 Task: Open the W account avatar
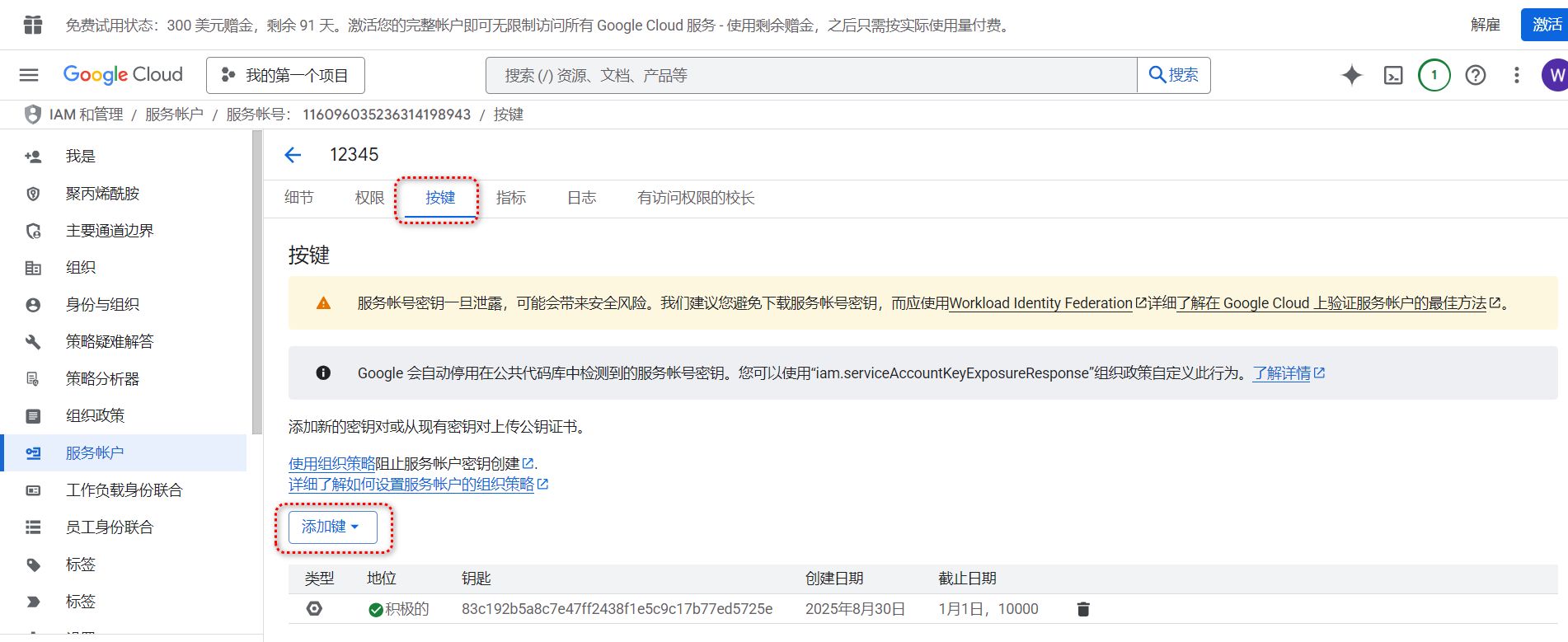tap(1555, 75)
